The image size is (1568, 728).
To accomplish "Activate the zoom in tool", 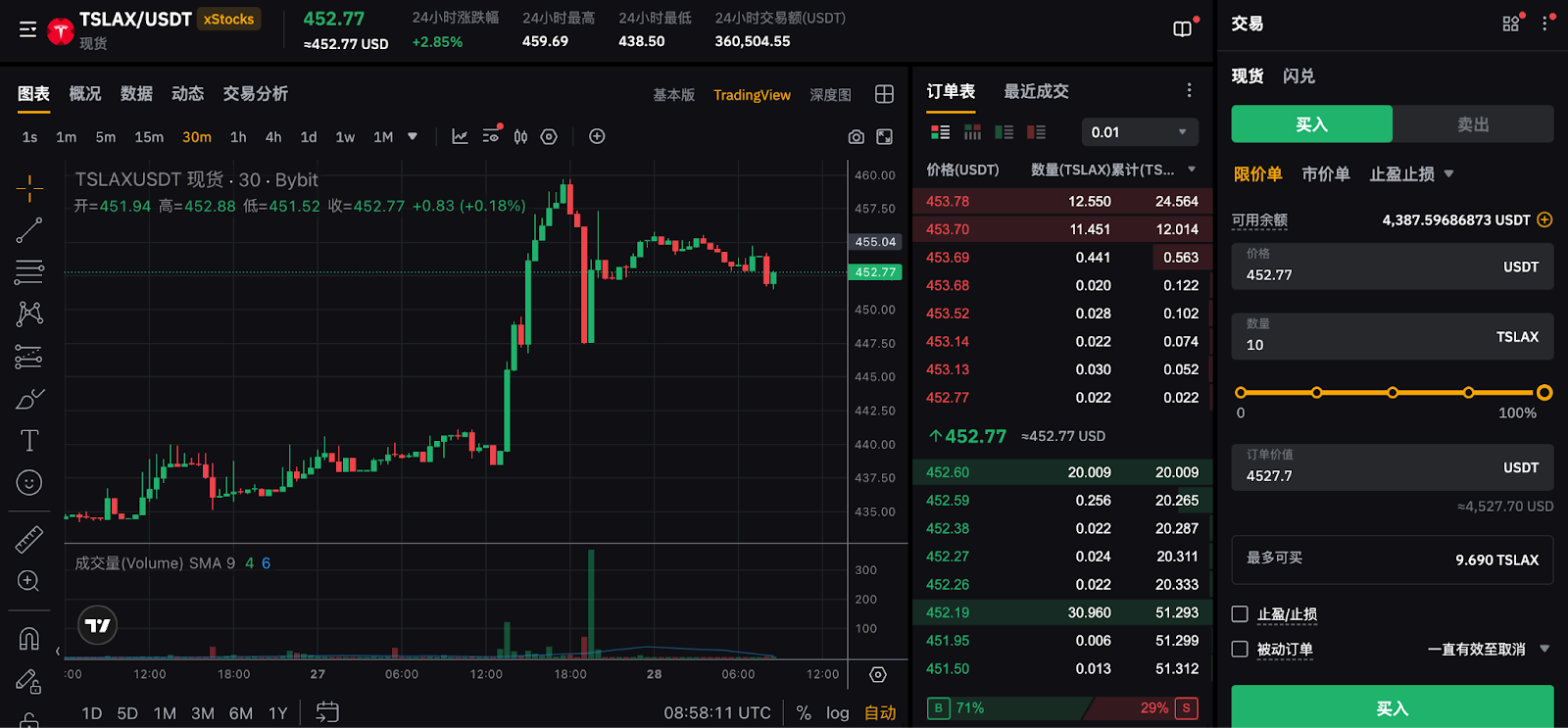I will [29, 581].
